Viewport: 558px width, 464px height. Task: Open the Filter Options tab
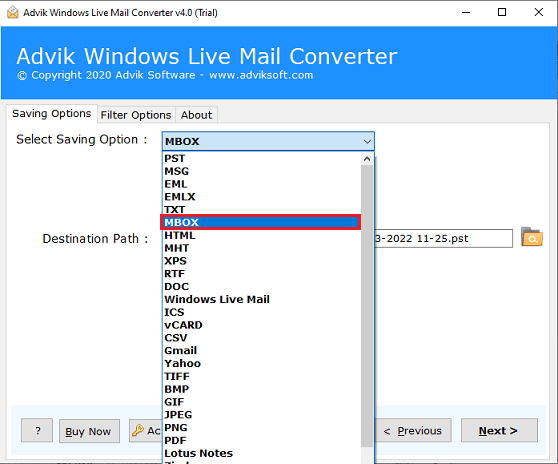136,115
